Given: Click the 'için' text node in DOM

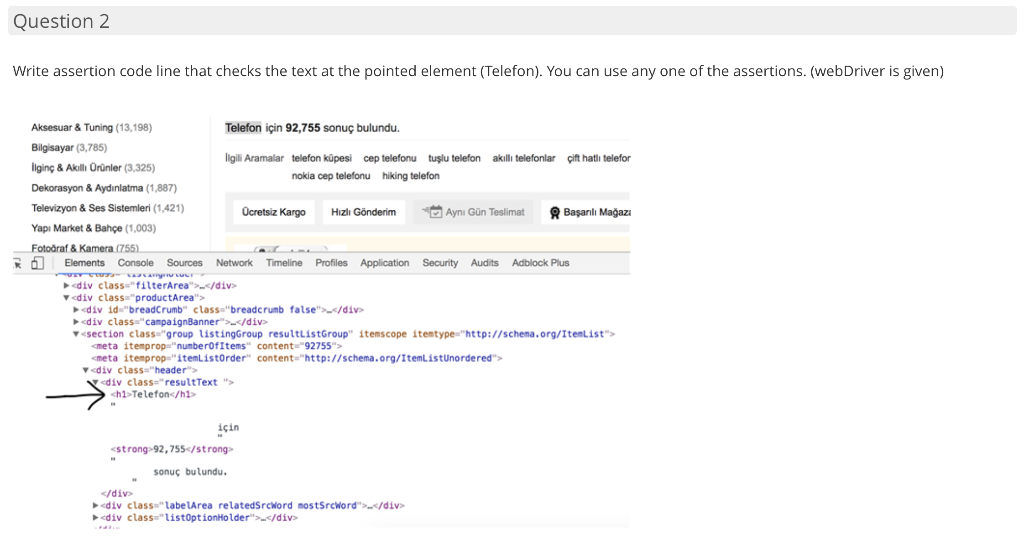Looking at the screenshot, I should (229, 428).
